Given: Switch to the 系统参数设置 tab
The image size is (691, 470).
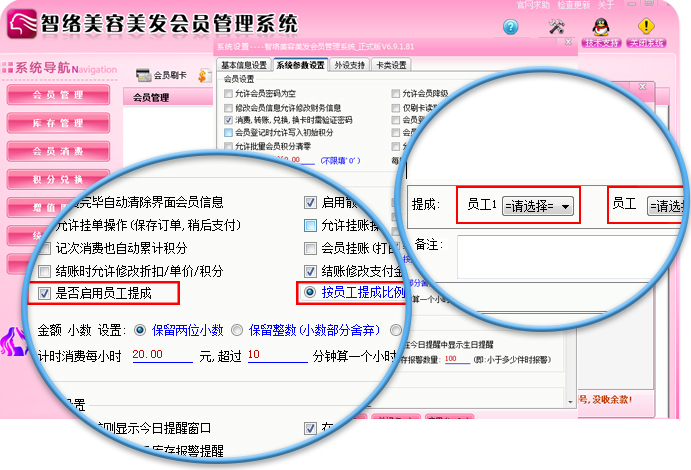Looking at the screenshot, I should [300, 65].
